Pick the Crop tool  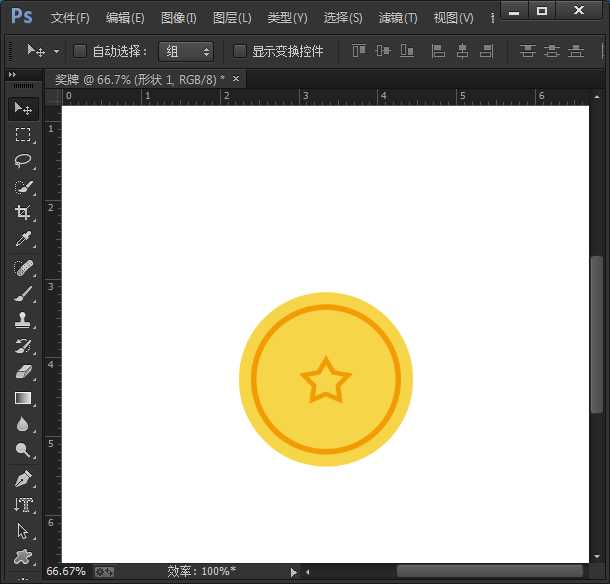point(22,213)
